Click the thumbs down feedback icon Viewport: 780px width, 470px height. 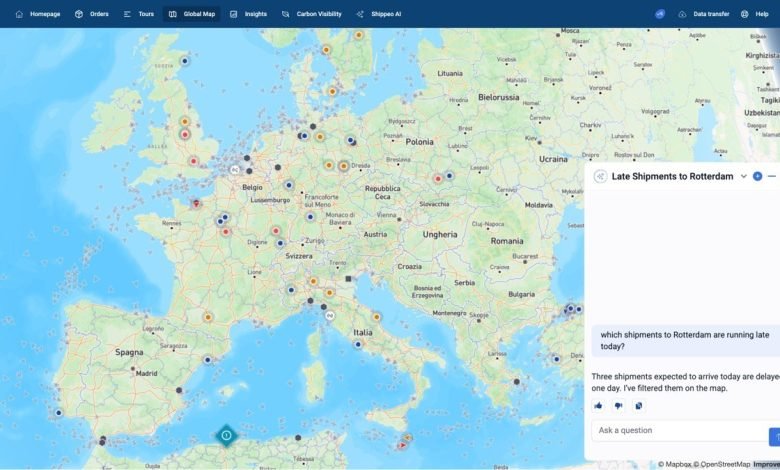[618, 405]
